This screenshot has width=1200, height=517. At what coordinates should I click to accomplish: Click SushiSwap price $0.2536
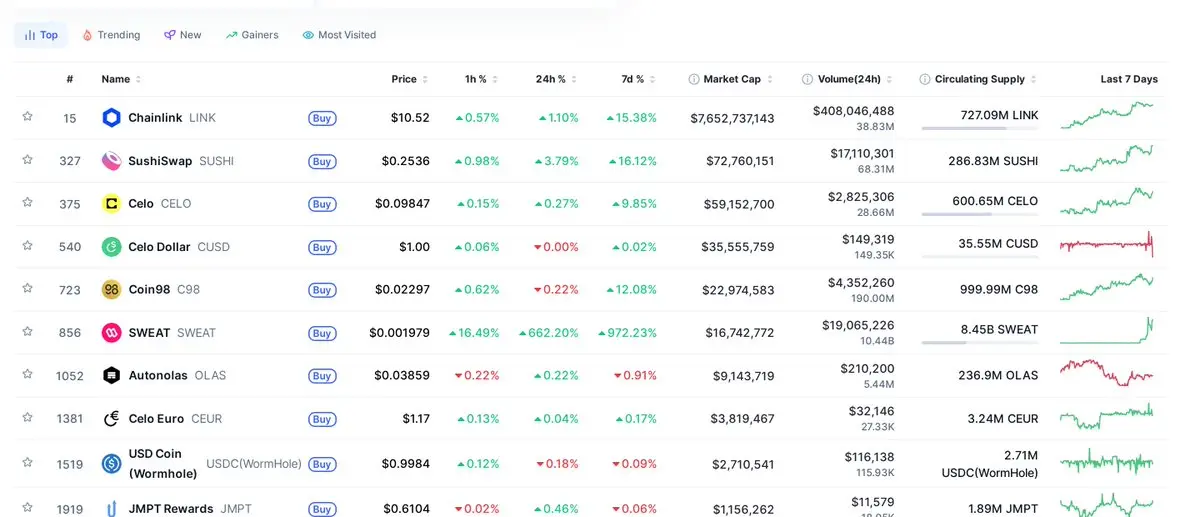(406, 161)
